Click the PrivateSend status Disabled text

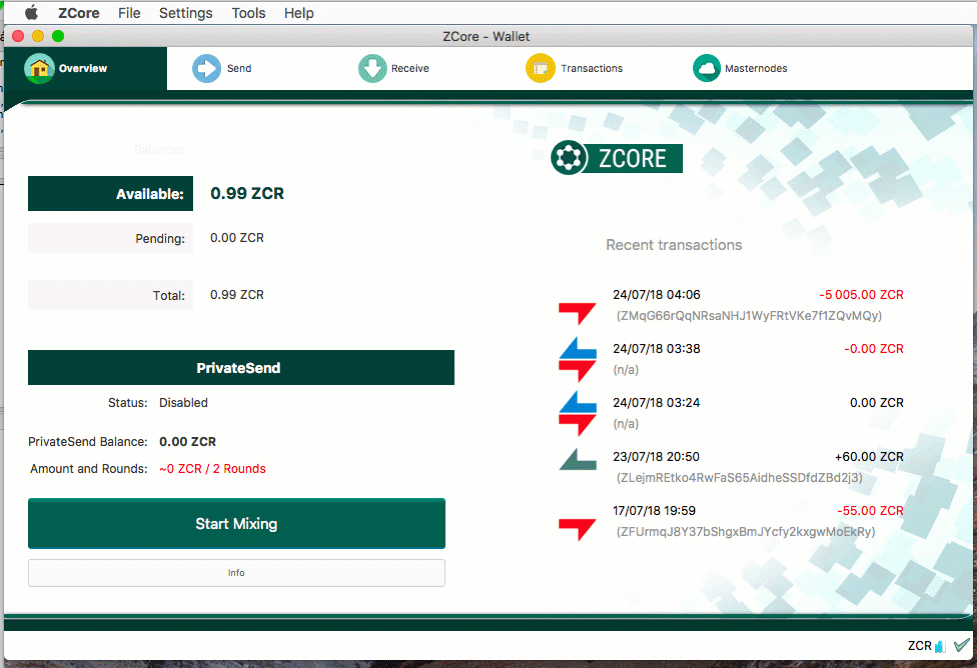pos(183,403)
